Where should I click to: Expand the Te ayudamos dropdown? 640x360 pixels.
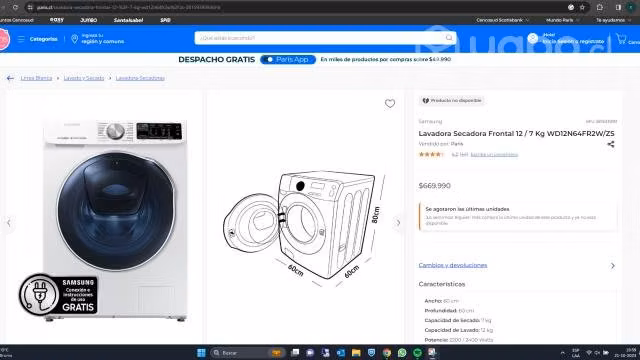(613, 20)
